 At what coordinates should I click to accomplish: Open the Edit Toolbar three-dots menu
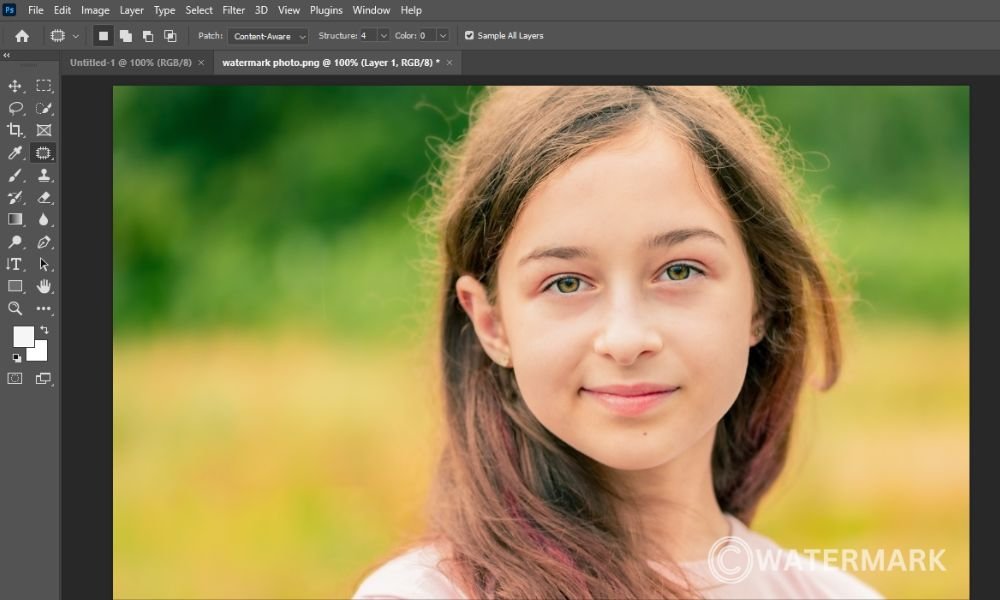coord(43,309)
